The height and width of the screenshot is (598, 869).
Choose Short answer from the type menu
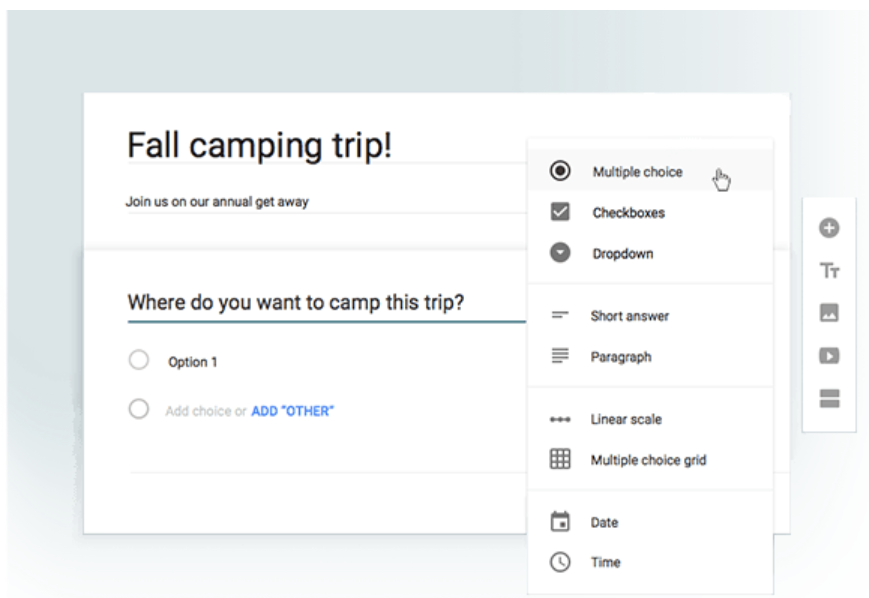(x=629, y=315)
